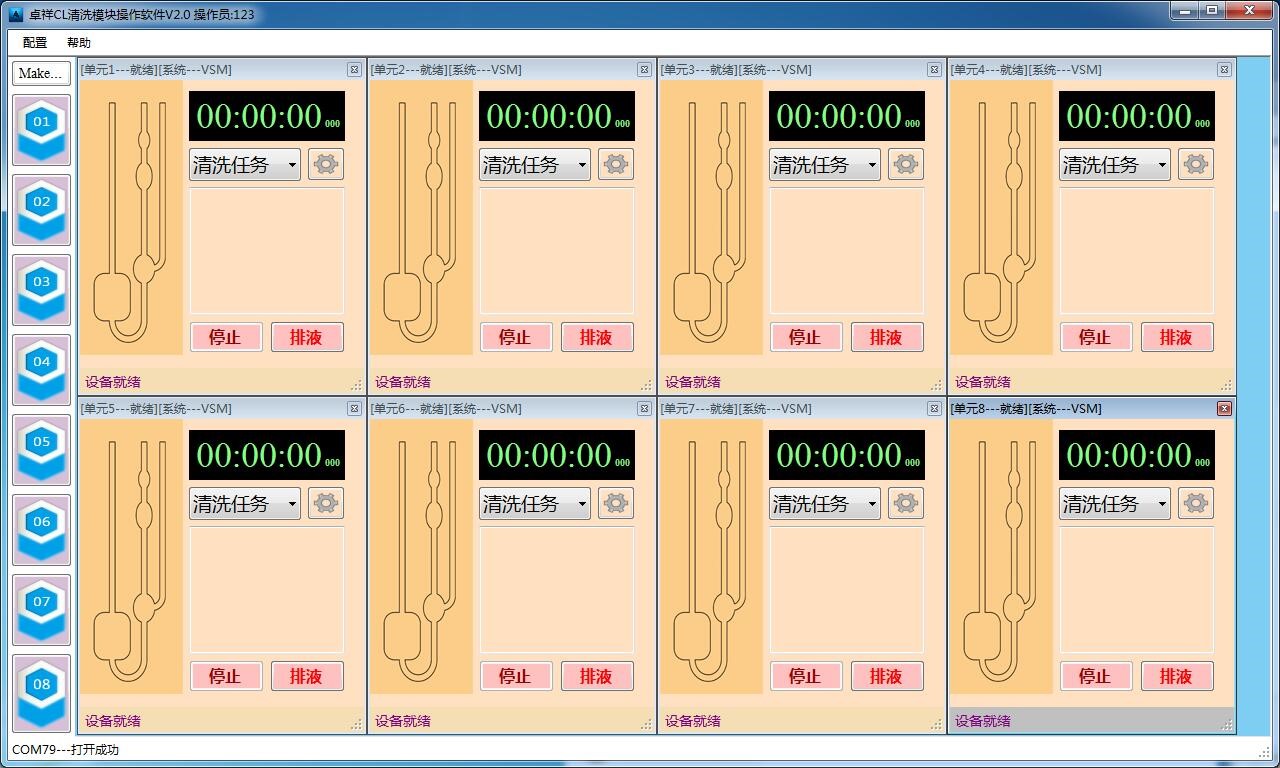1280x768 pixels.
Task: Expand the 清洗任务 dropdown in unit 1
Action: pos(245,165)
